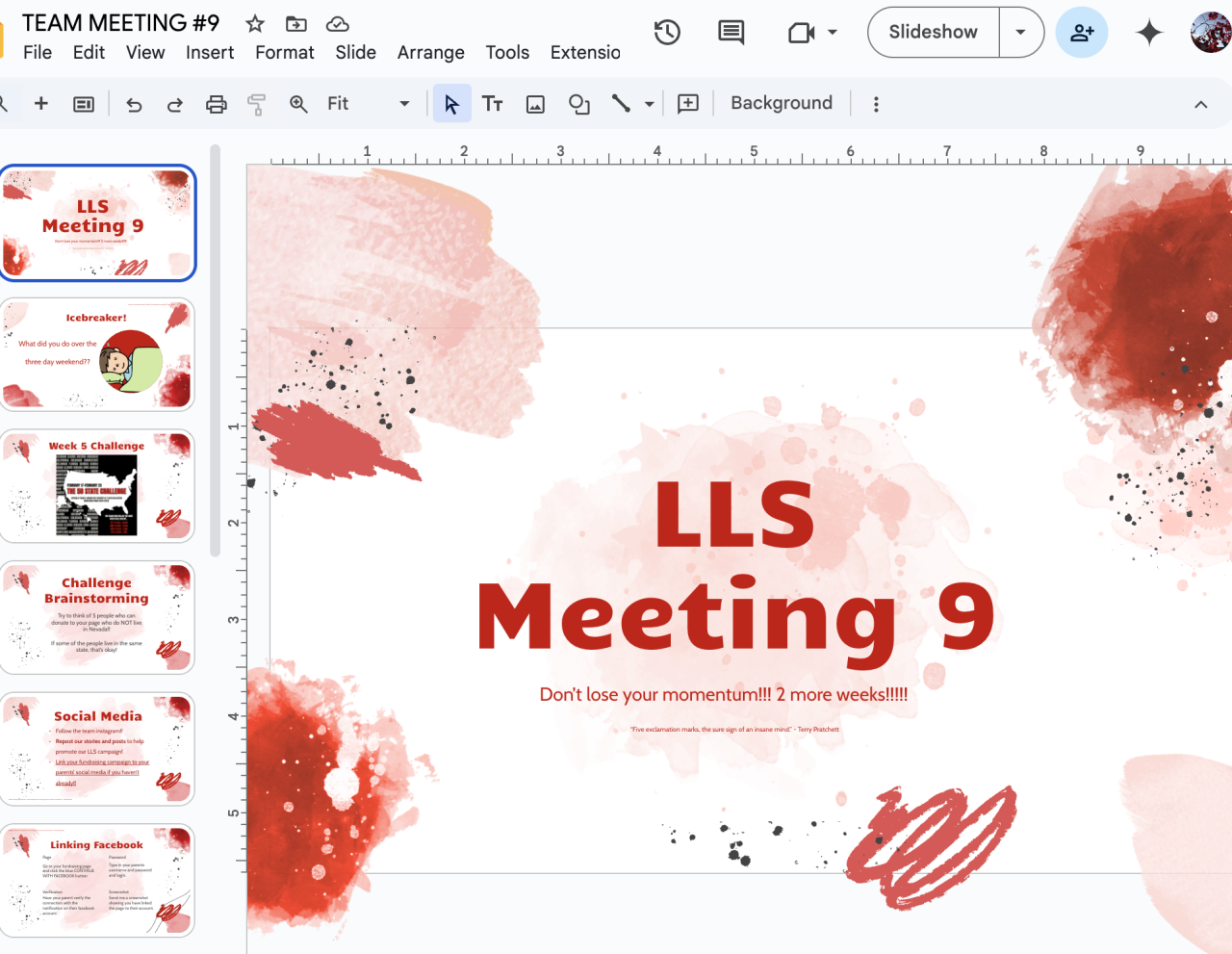Open the Arrange menu
The image size is (1232, 954).
pyautogui.click(x=430, y=53)
